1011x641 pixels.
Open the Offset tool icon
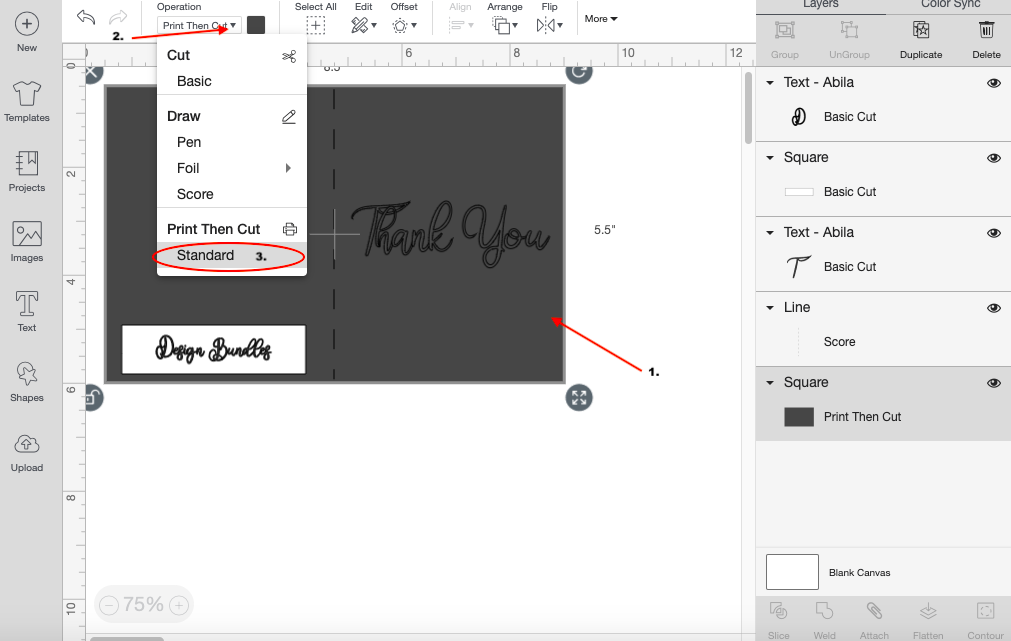tap(400, 26)
